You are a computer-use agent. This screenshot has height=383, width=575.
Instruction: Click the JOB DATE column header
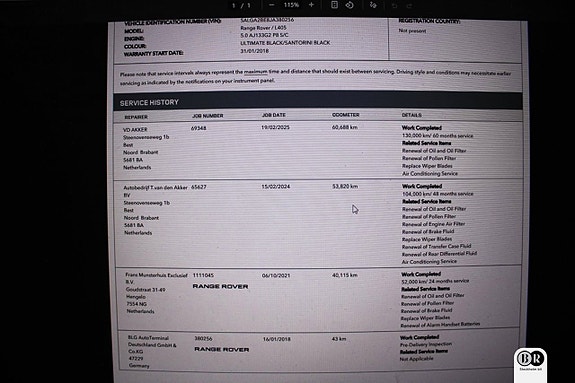click(x=274, y=115)
